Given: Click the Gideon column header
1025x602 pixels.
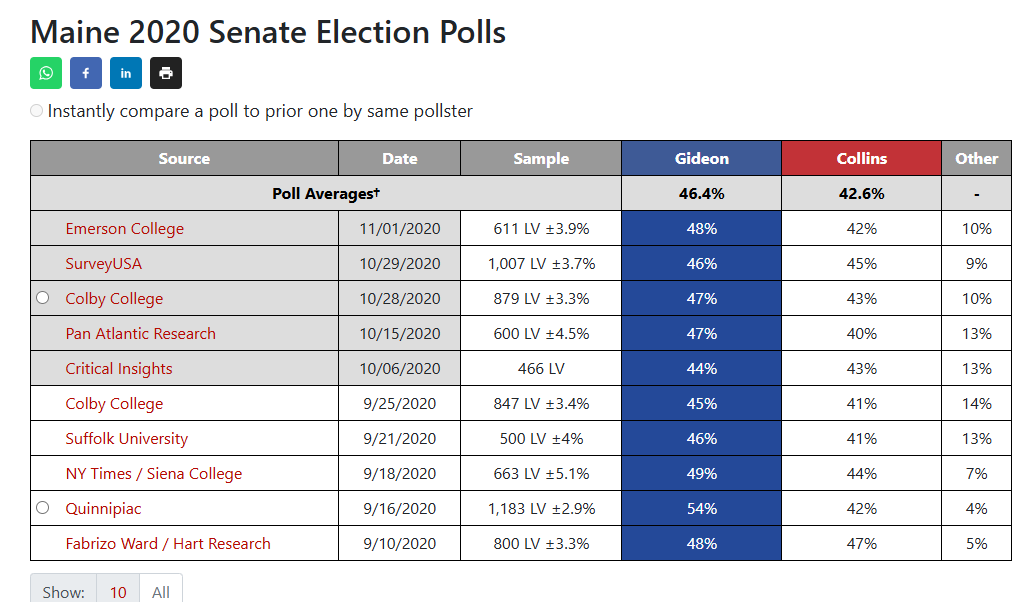Looking at the screenshot, I should (x=701, y=158).
